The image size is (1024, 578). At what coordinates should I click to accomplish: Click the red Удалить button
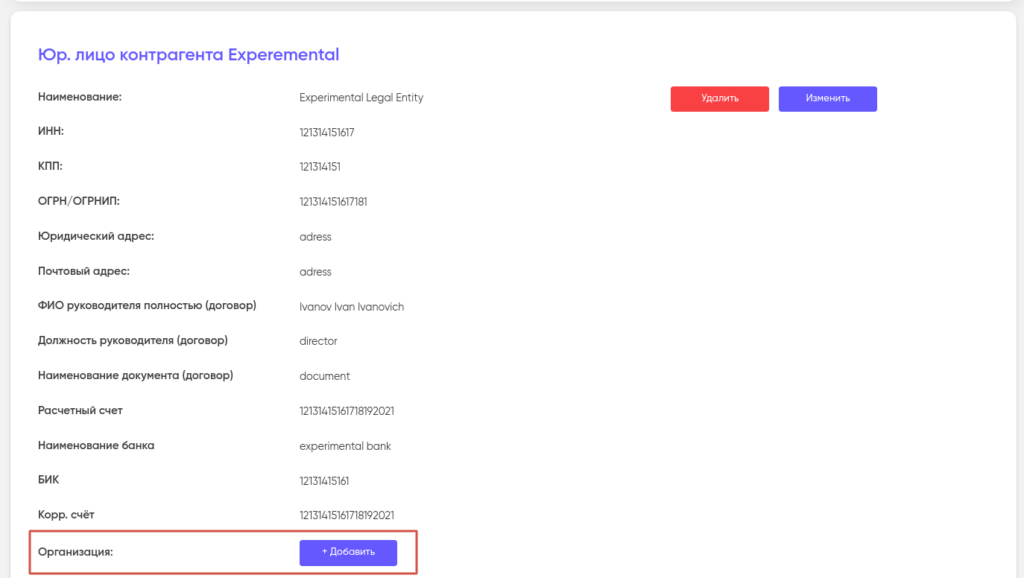[x=719, y=98]
